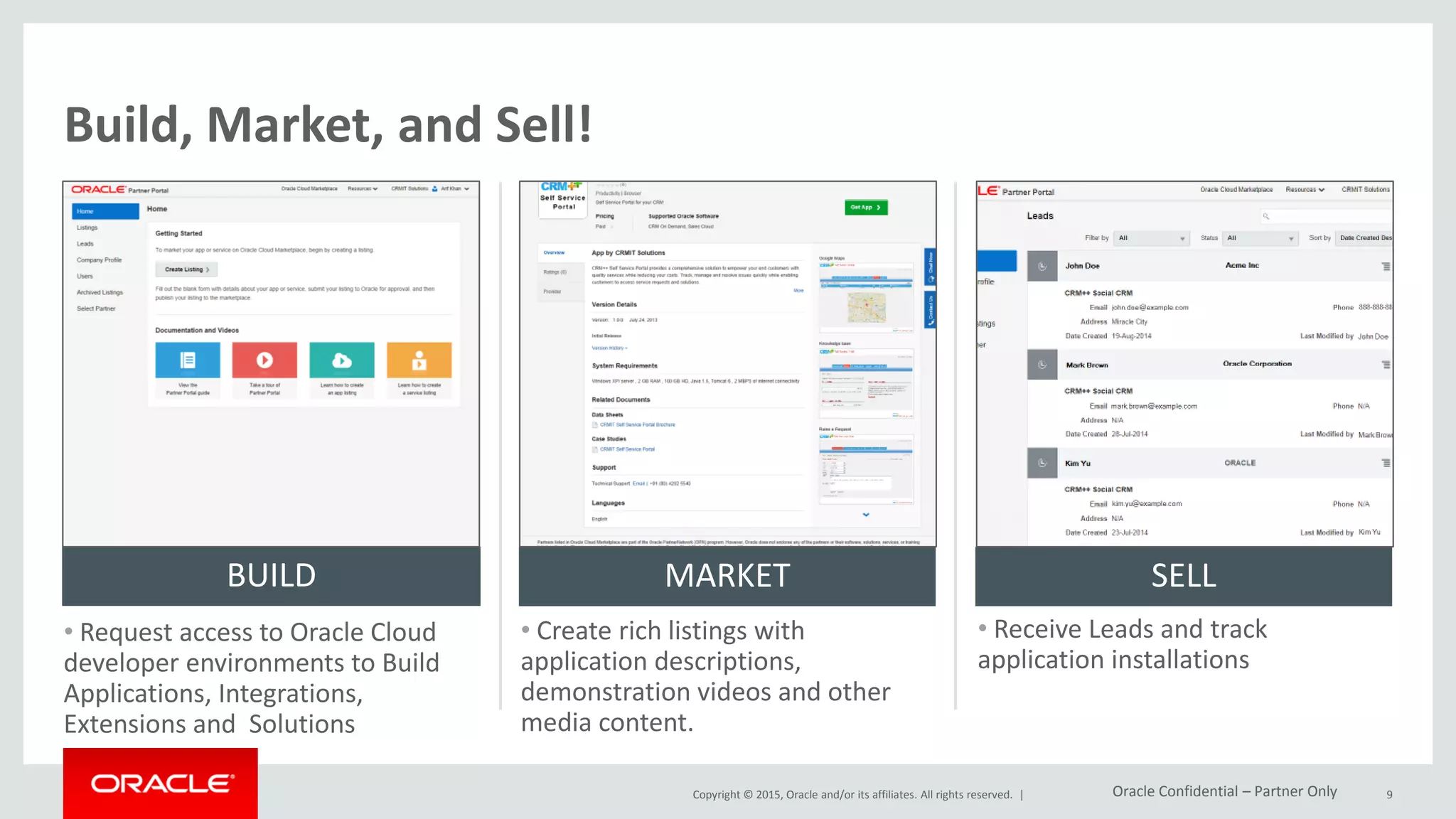
Task: Open the Arif Khan user dropdown
Action: tap(455, 189)
